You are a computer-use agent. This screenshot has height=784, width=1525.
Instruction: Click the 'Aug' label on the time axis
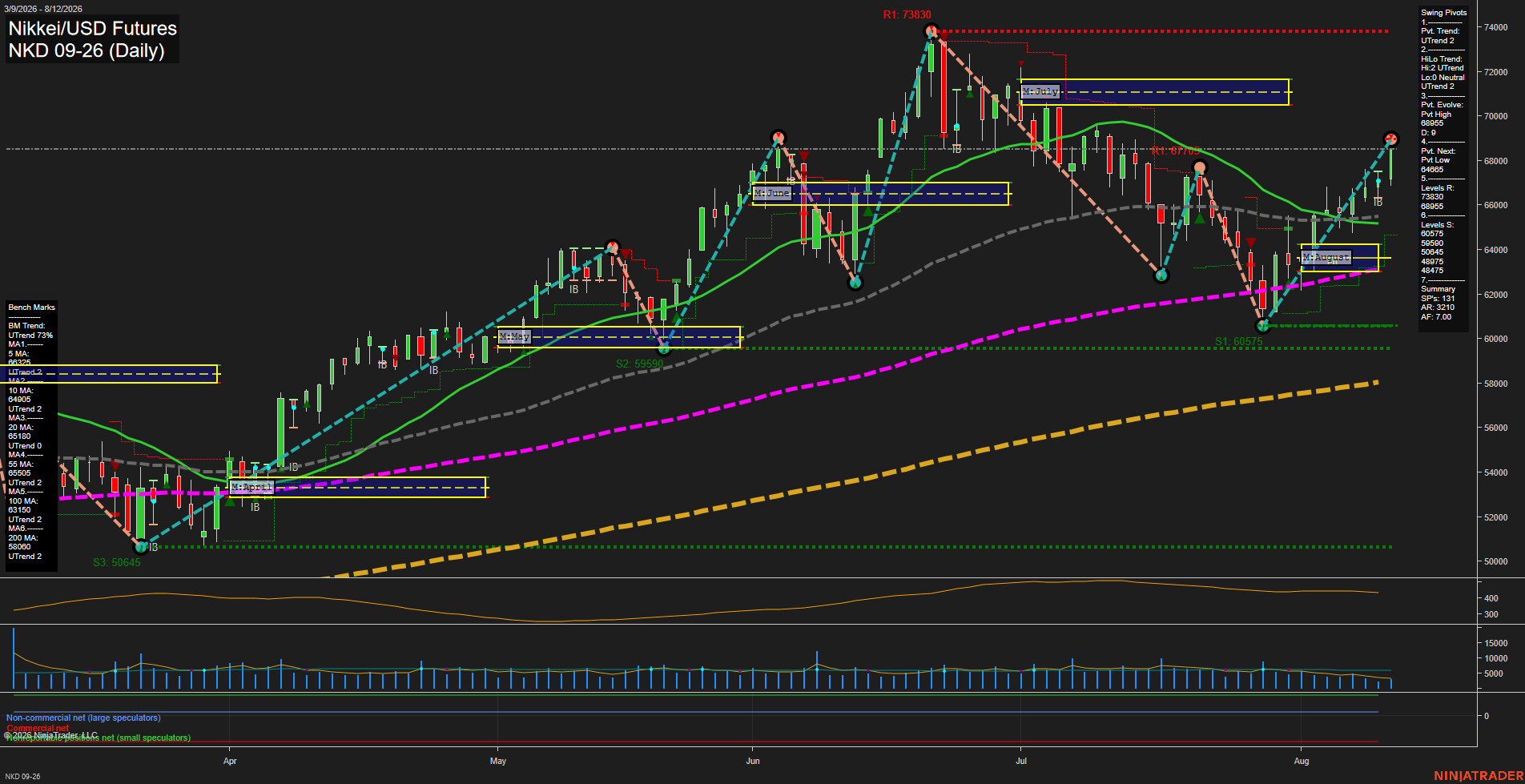[x=1302, y=761]
